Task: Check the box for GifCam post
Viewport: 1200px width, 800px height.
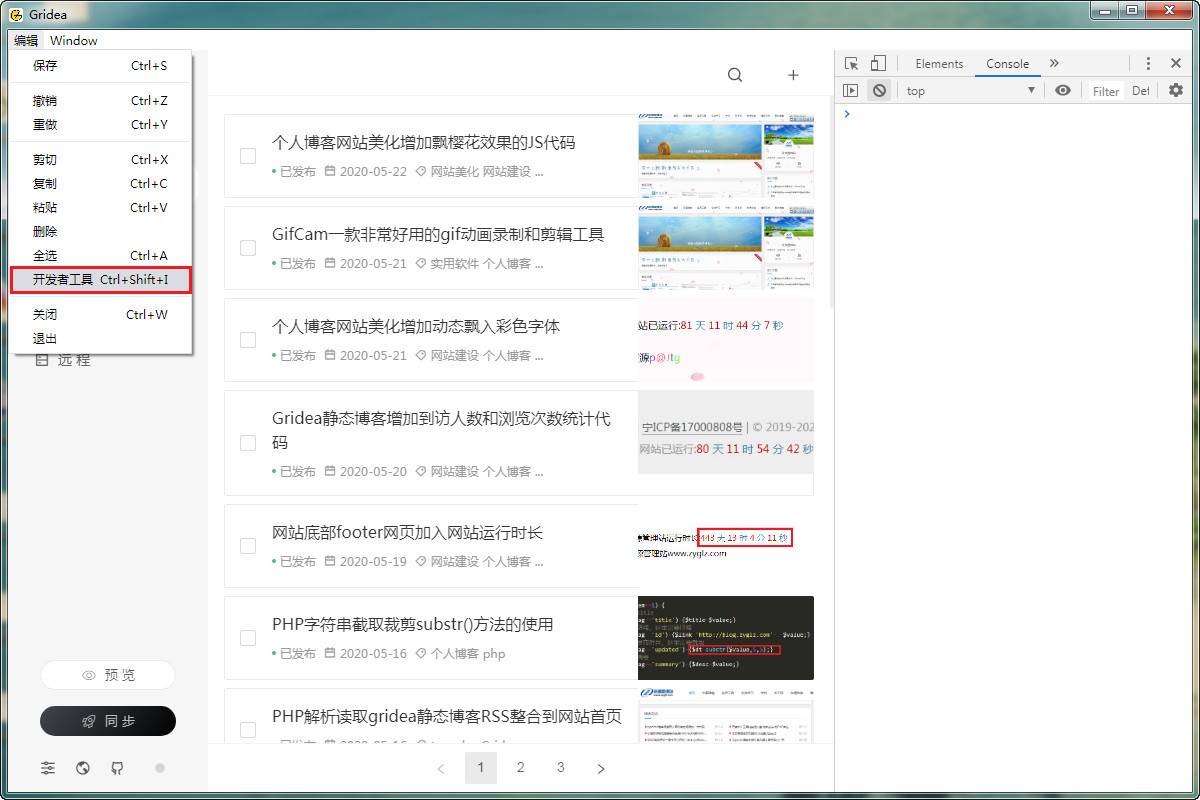Action: pyautogui.click(x=248, y=247)
